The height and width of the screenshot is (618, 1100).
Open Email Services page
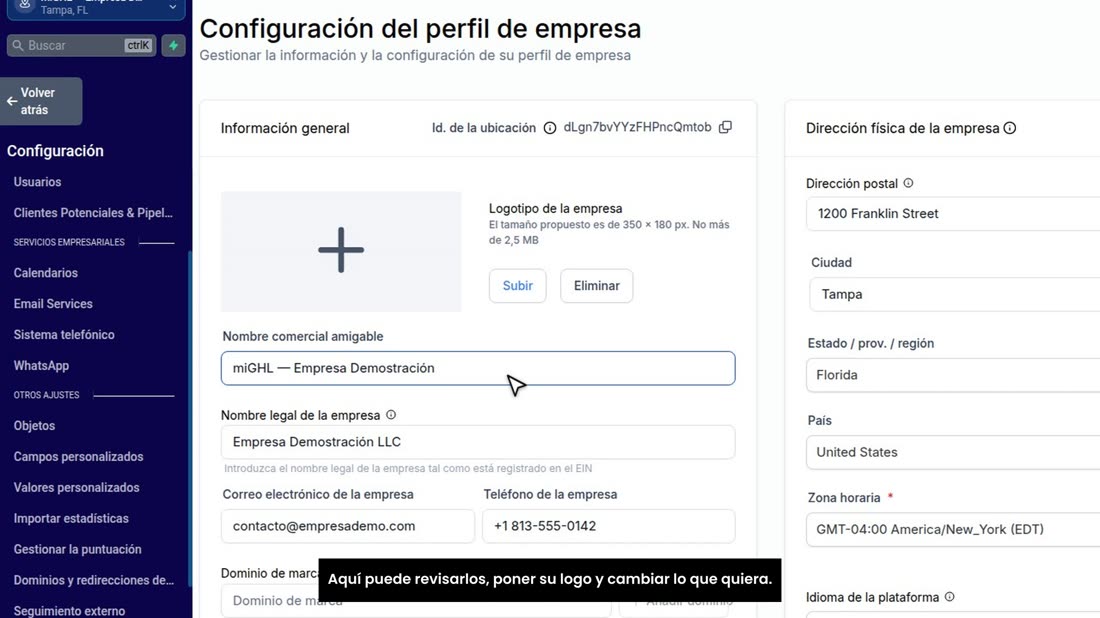click(53, 304)
